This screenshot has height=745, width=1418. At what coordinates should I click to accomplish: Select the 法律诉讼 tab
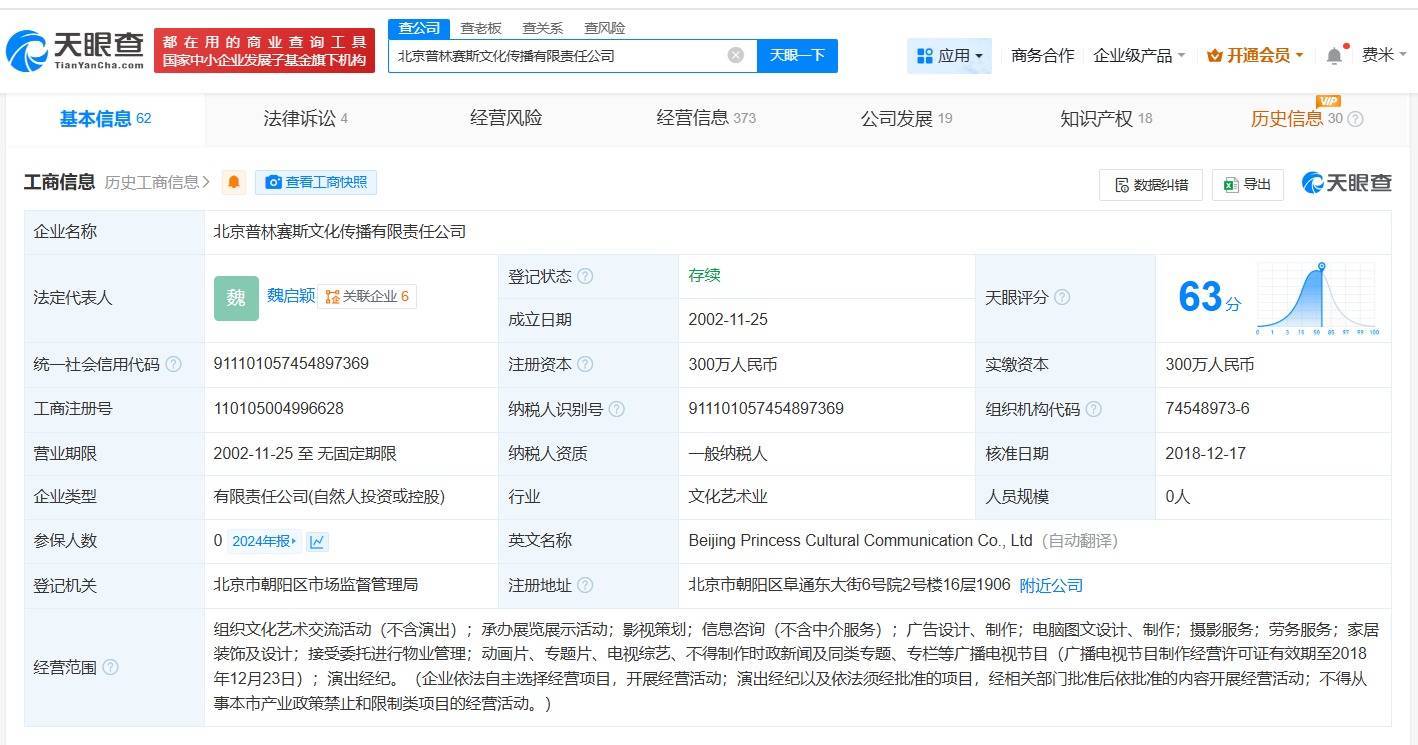(x=305, y=118)
